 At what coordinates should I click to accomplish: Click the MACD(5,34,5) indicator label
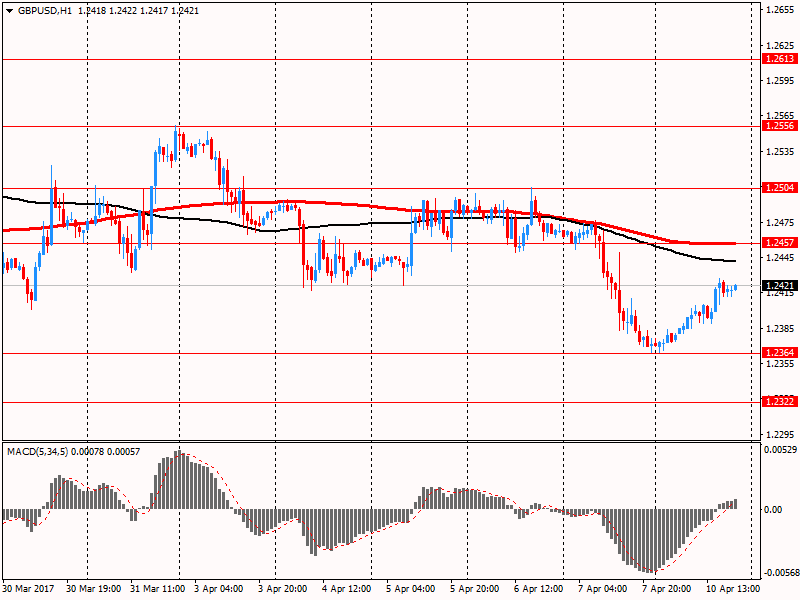38,452
